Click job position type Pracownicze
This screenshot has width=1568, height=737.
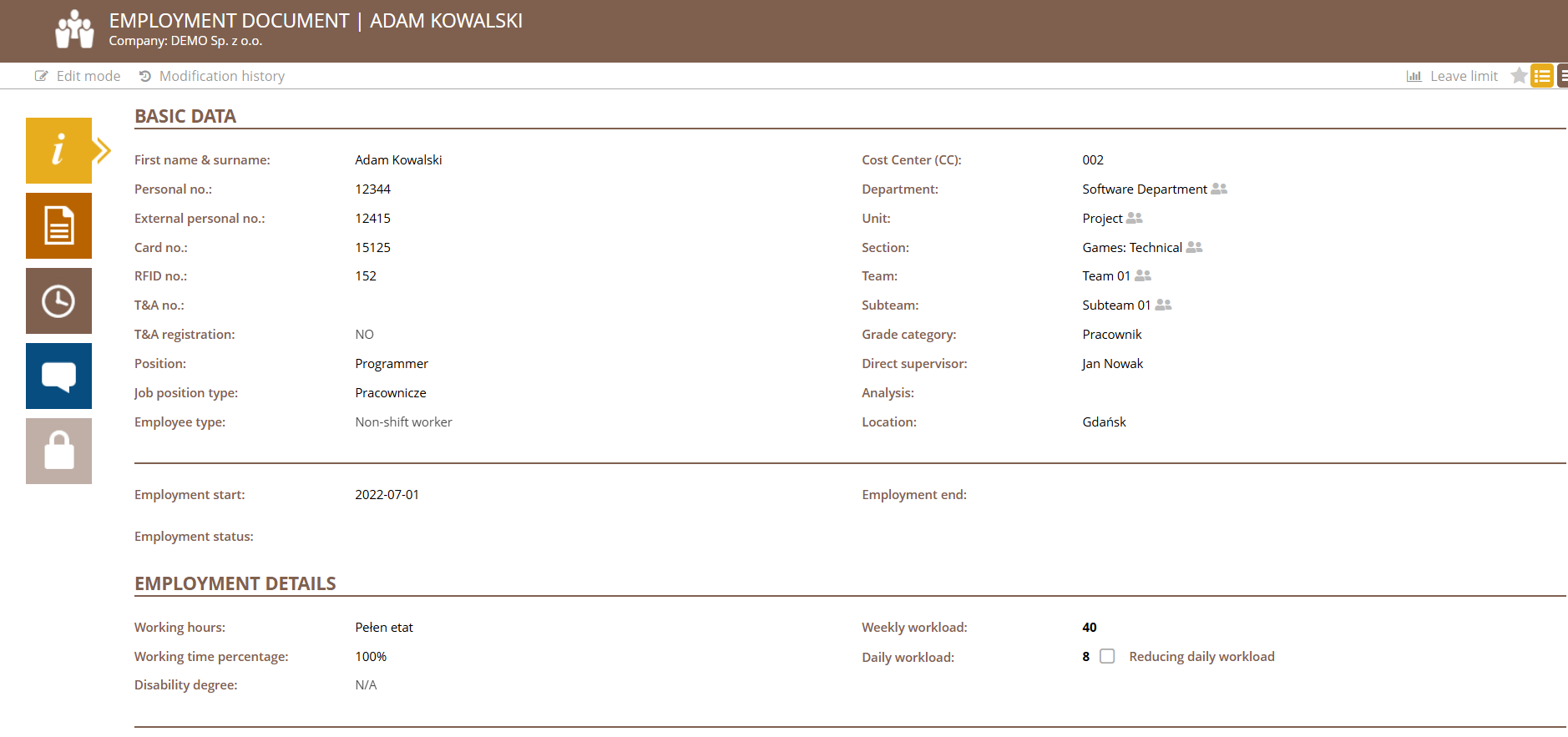pyautogui.click(x=391, y=392)
